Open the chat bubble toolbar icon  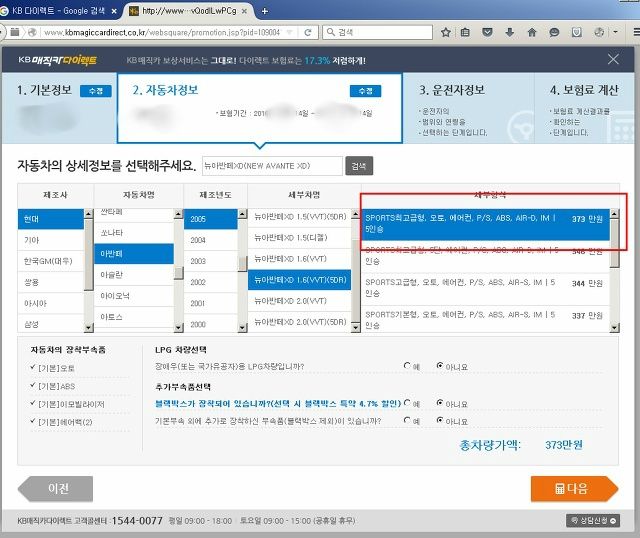(x=554, y=32)
